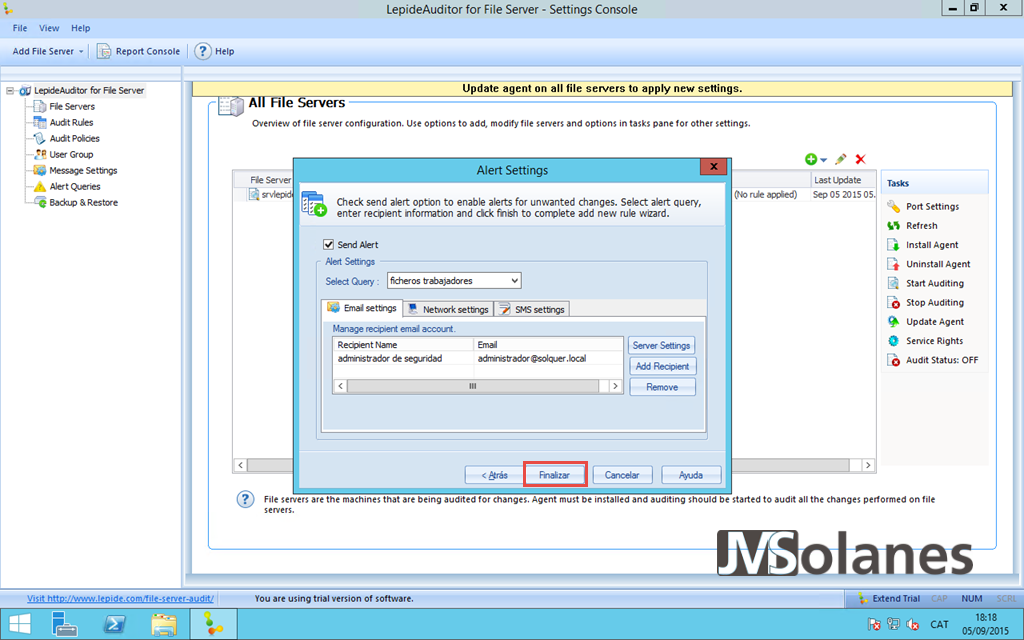The height and width of the screenshot is (640, 1024).
Task: Click the Finalizar button
Action: (x=554, y=475)
